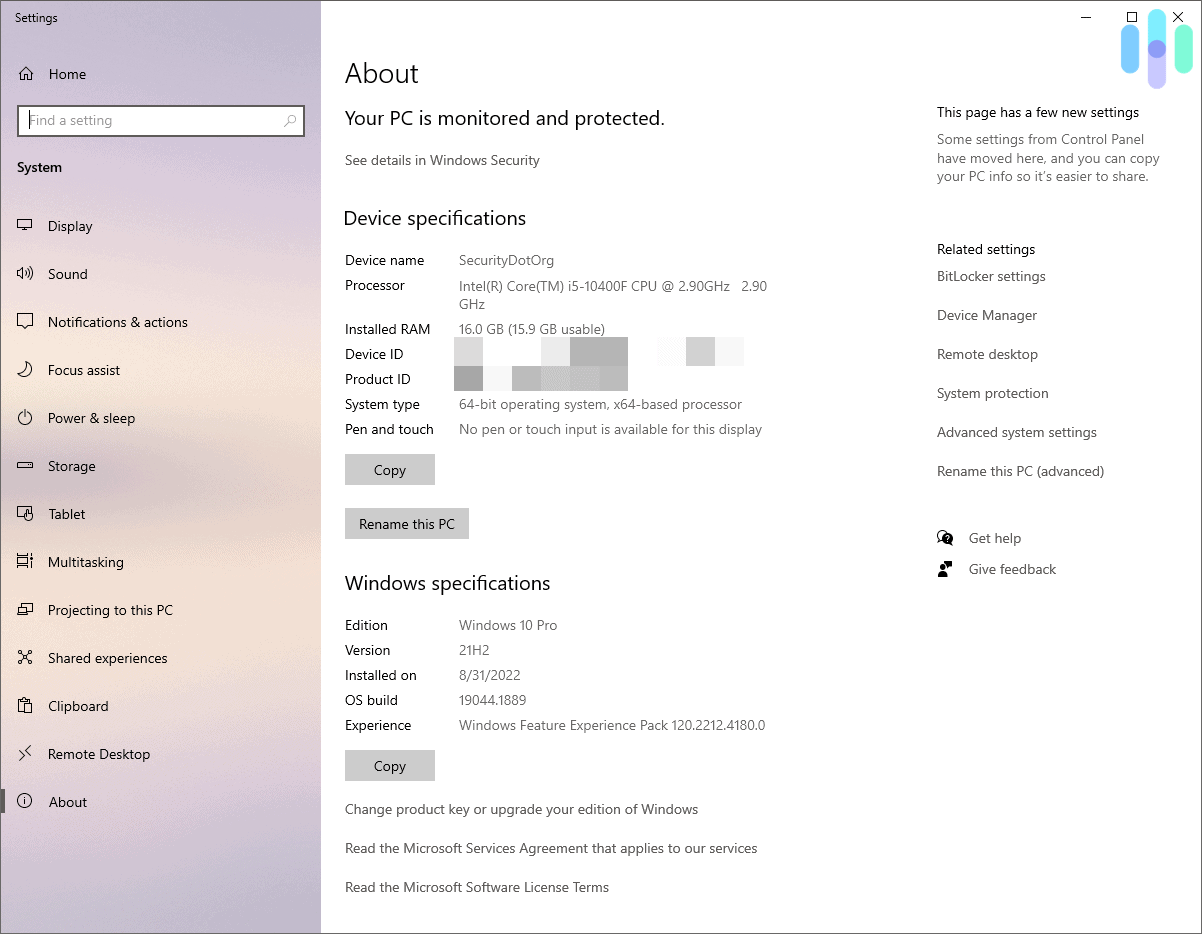Open Tablet settings via its icon
1202x934 pixels.
point(24,513)
